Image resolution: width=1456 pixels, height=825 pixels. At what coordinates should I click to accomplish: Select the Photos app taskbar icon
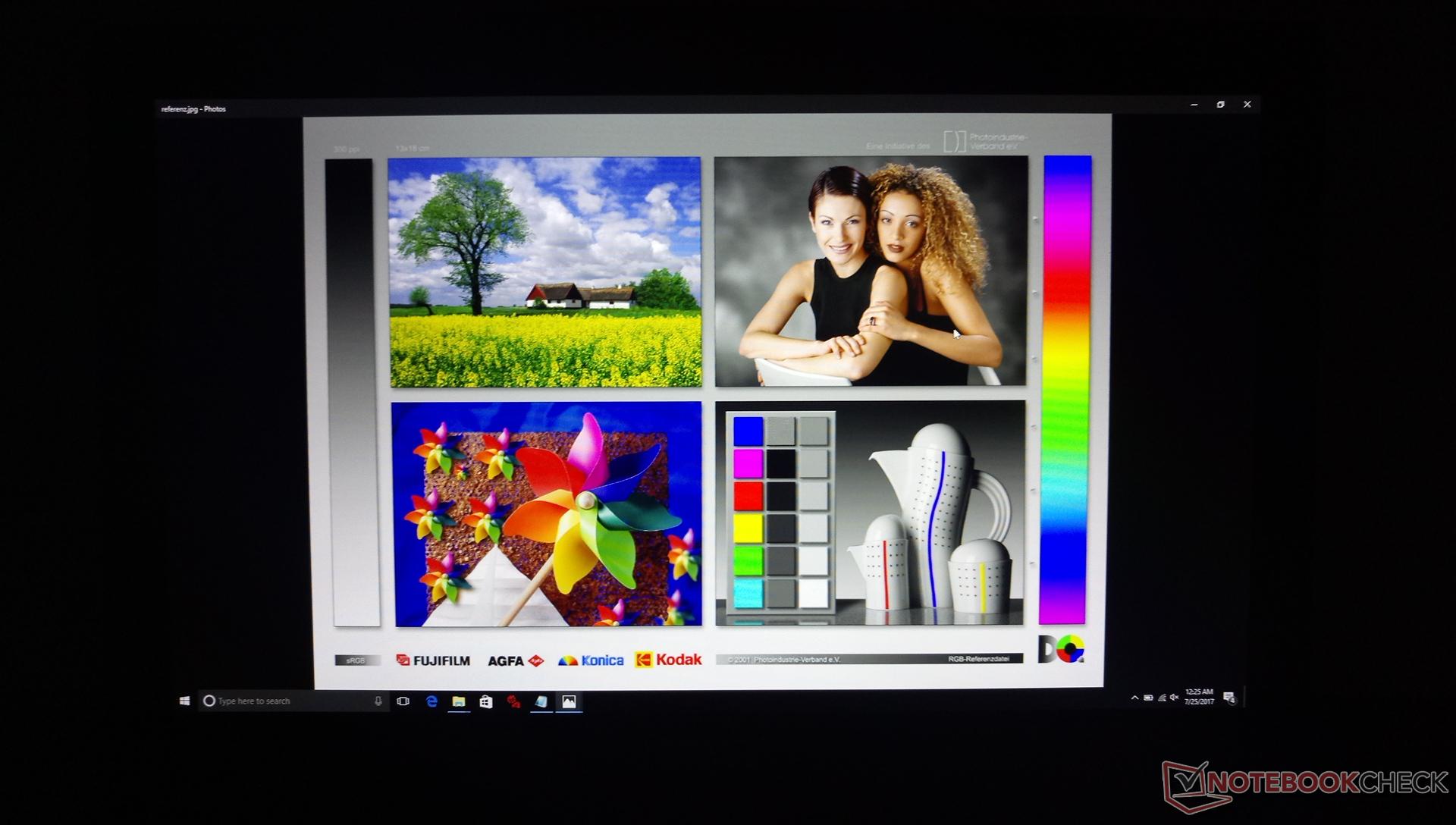[569, 701]
